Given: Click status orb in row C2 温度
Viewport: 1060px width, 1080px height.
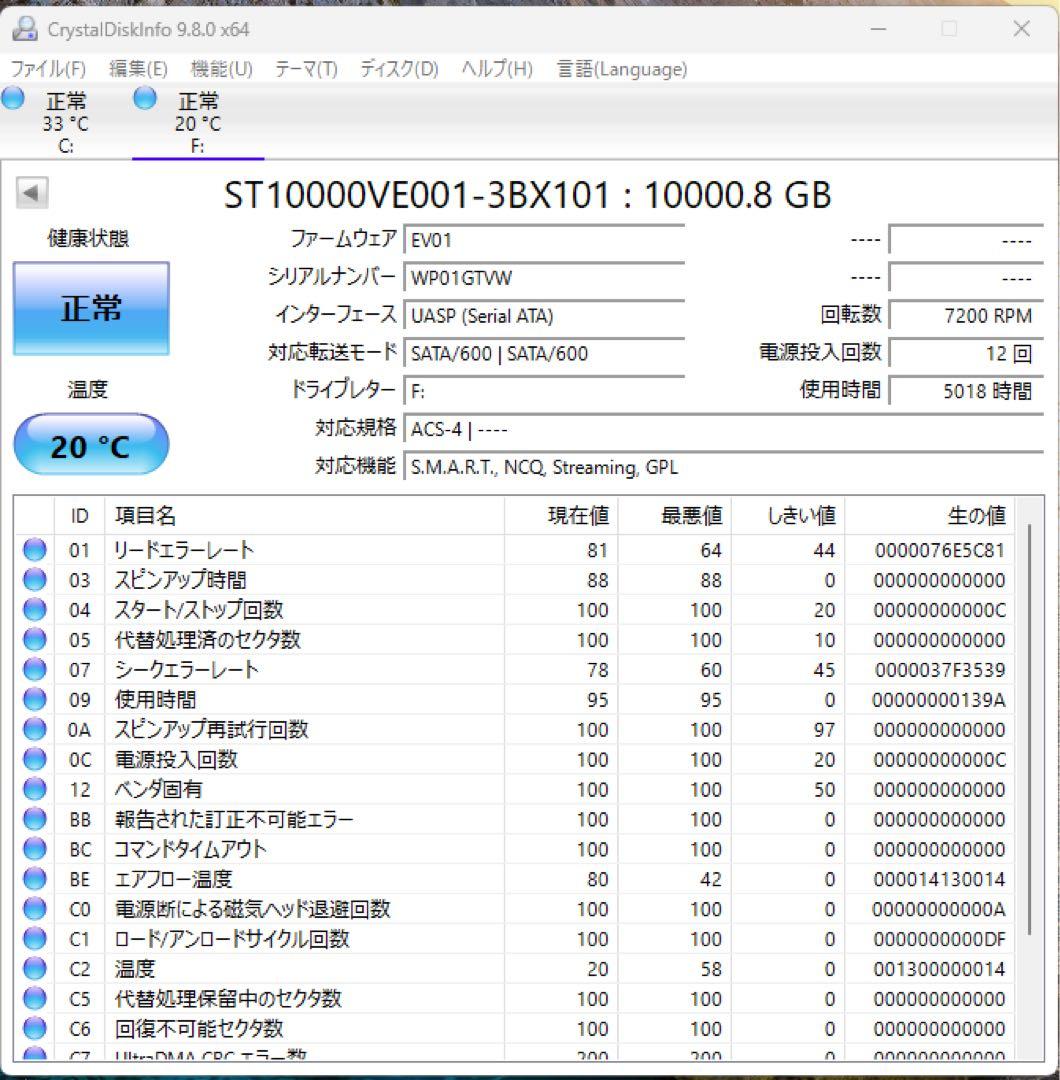Looking at the screenshot, I should 34,968.
